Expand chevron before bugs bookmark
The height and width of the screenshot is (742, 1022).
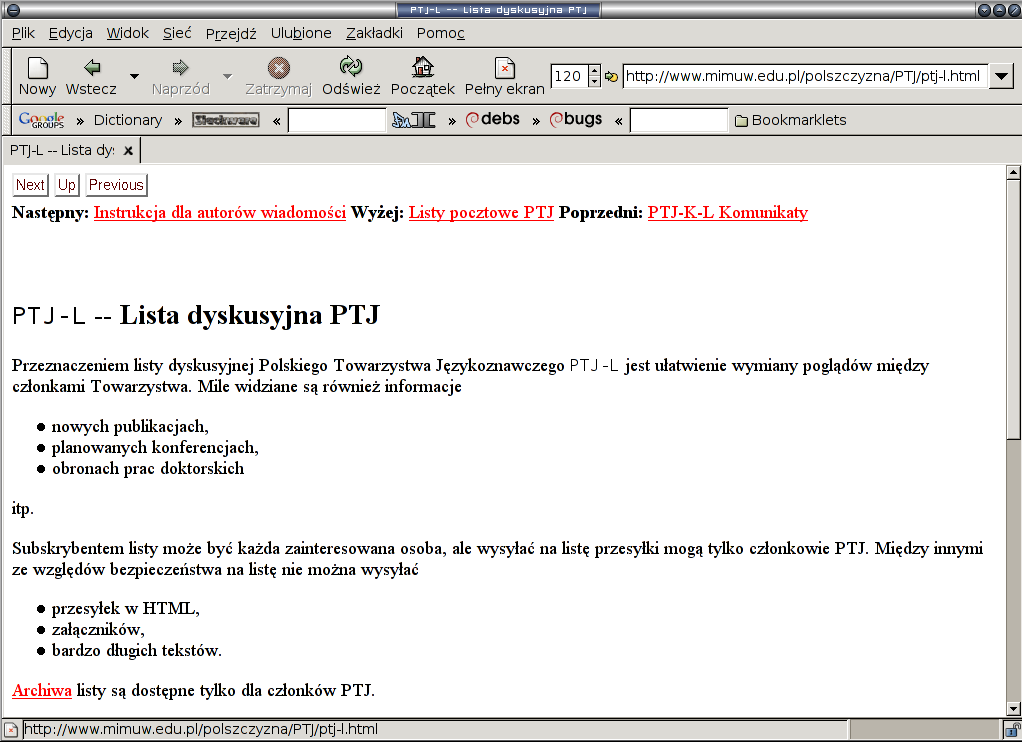536,121
